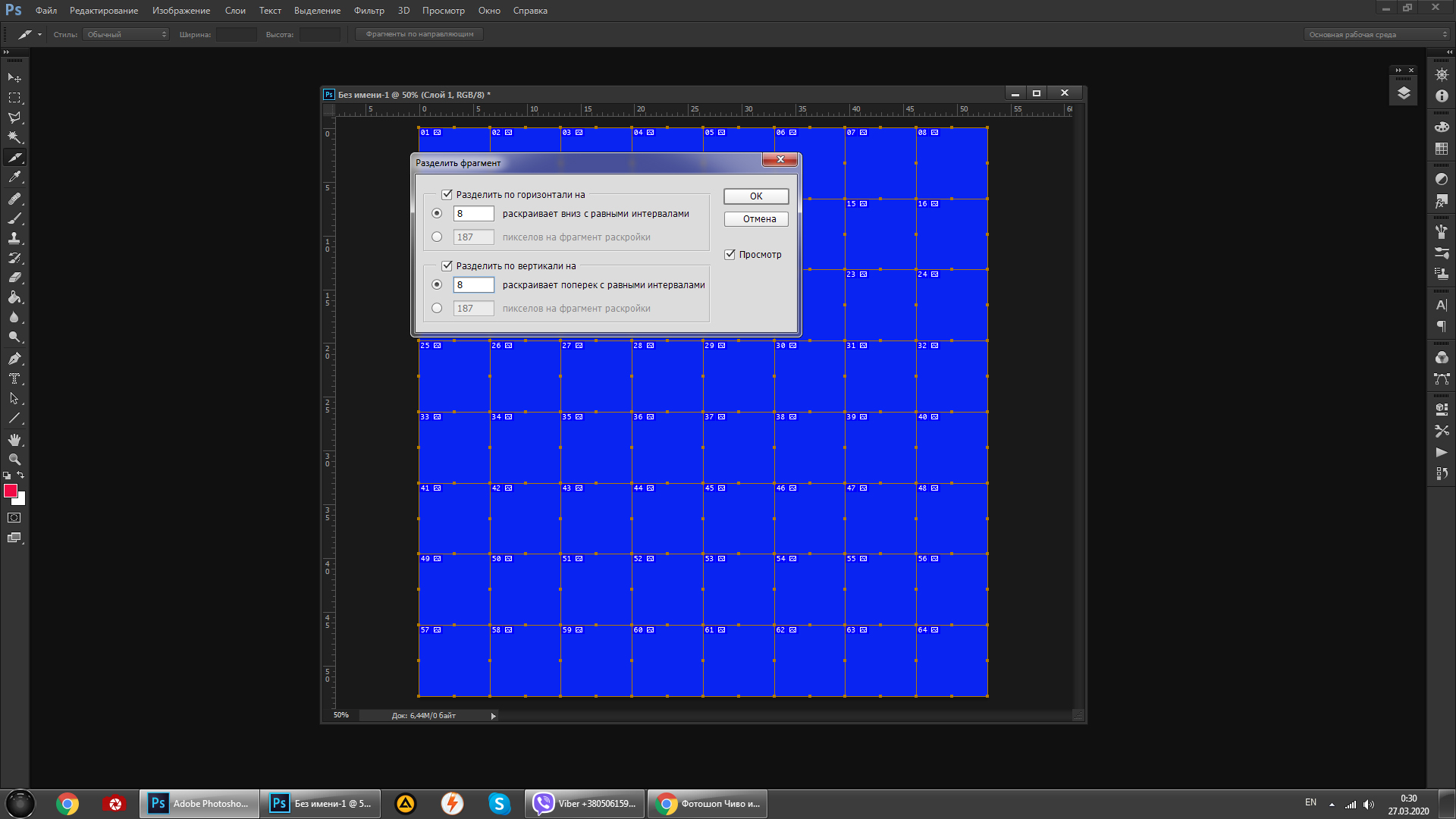Viewport: 1456px width, 819px height.
Task: Open the Layers panel icon
Action: pyautogui.click(x=1404, y=93)
